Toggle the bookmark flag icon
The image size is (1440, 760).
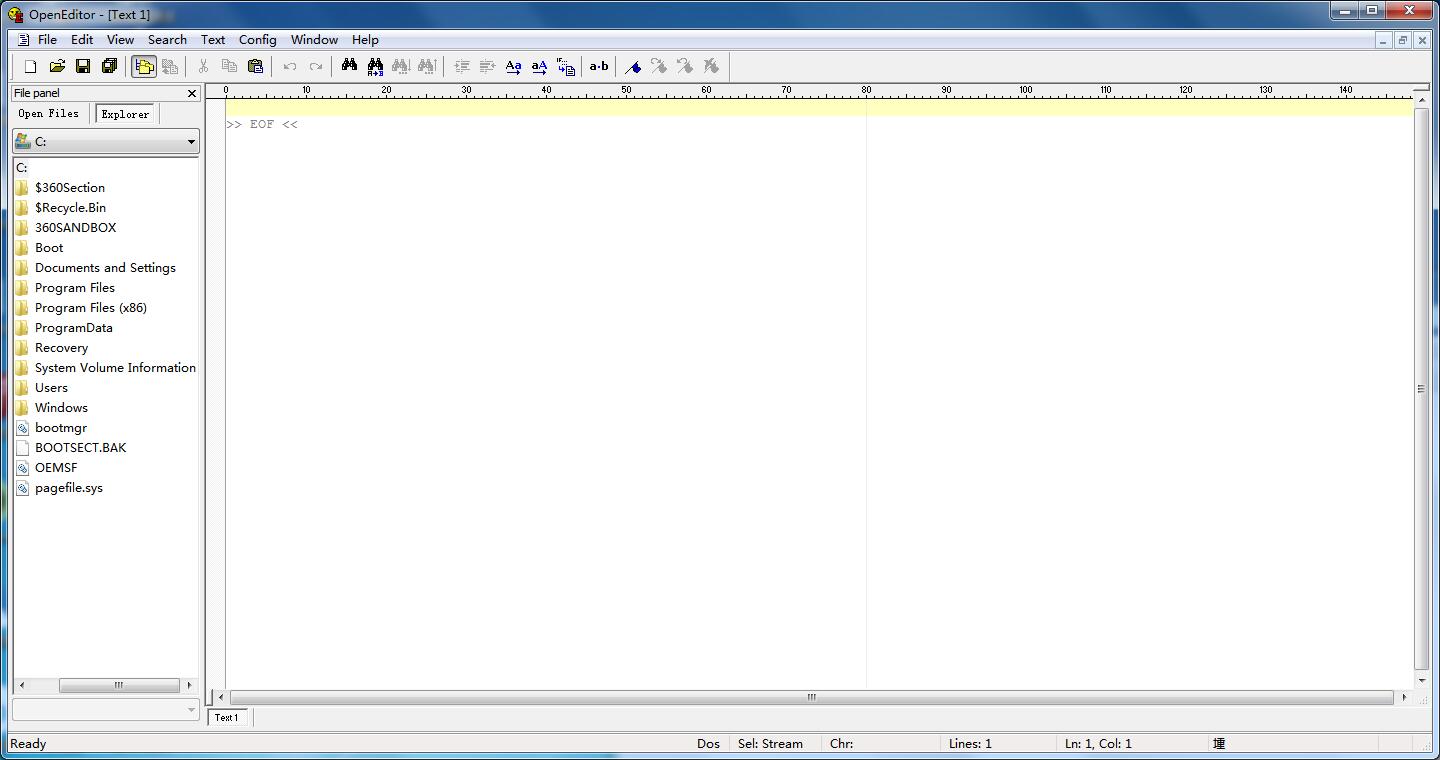pos(633,66)
